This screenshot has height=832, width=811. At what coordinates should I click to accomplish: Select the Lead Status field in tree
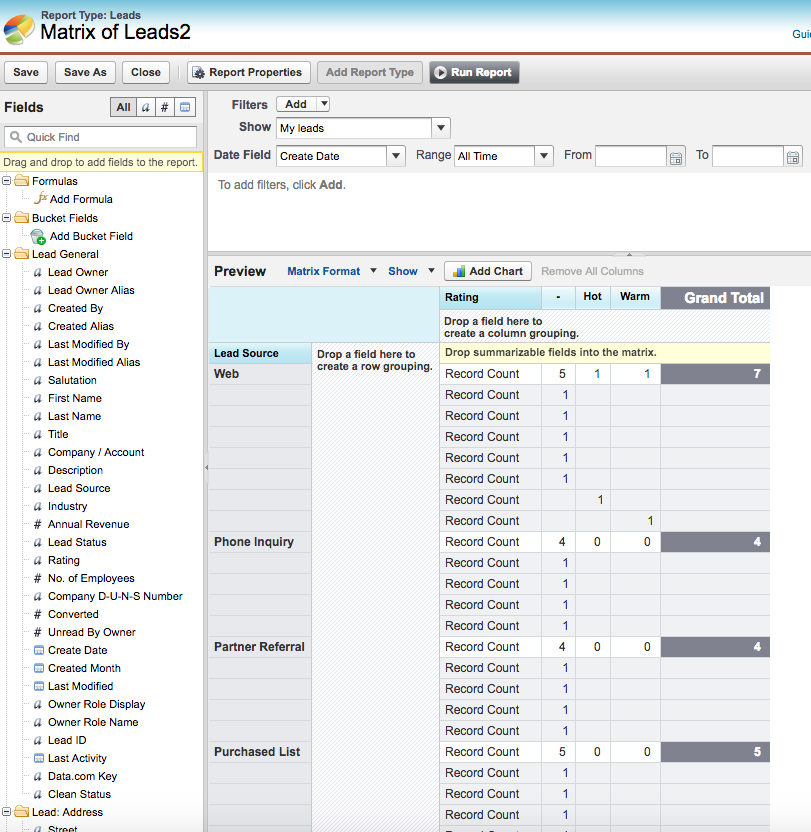tap(77, 542)
